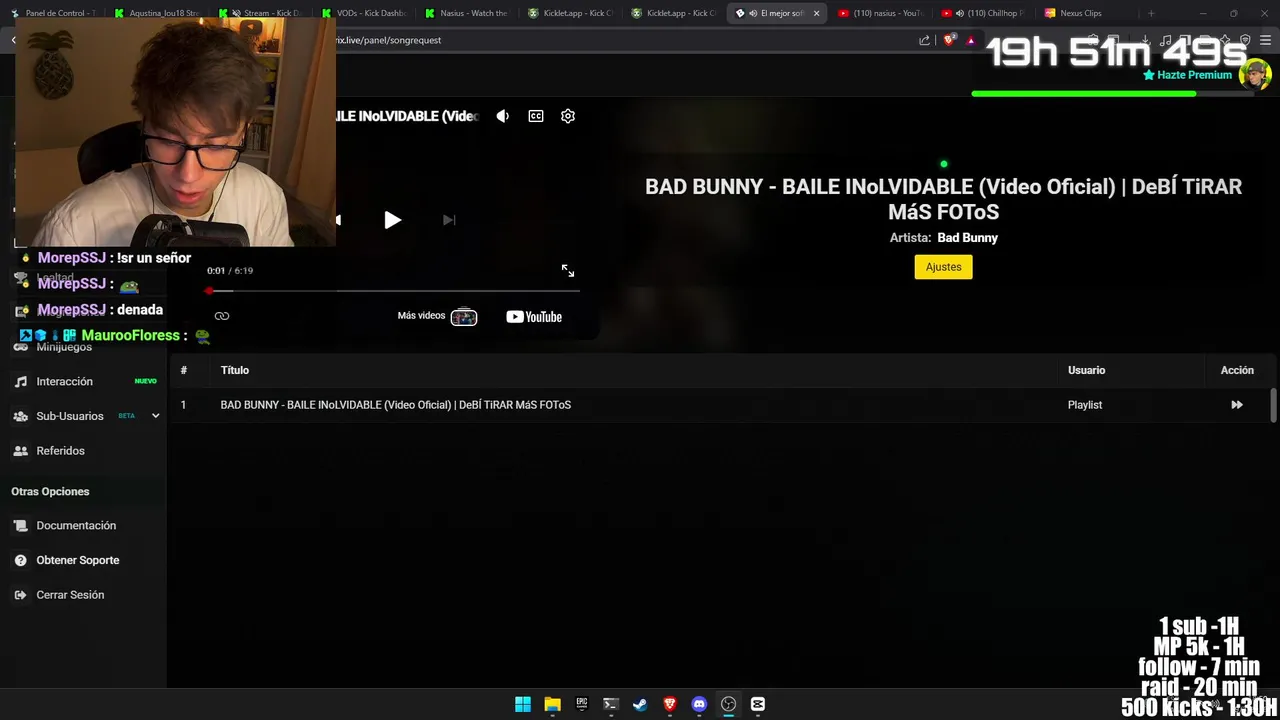This screenshot has height=720, width=1280.
Task: Open the YouTube player settings gear
Action: click(568, 116)
